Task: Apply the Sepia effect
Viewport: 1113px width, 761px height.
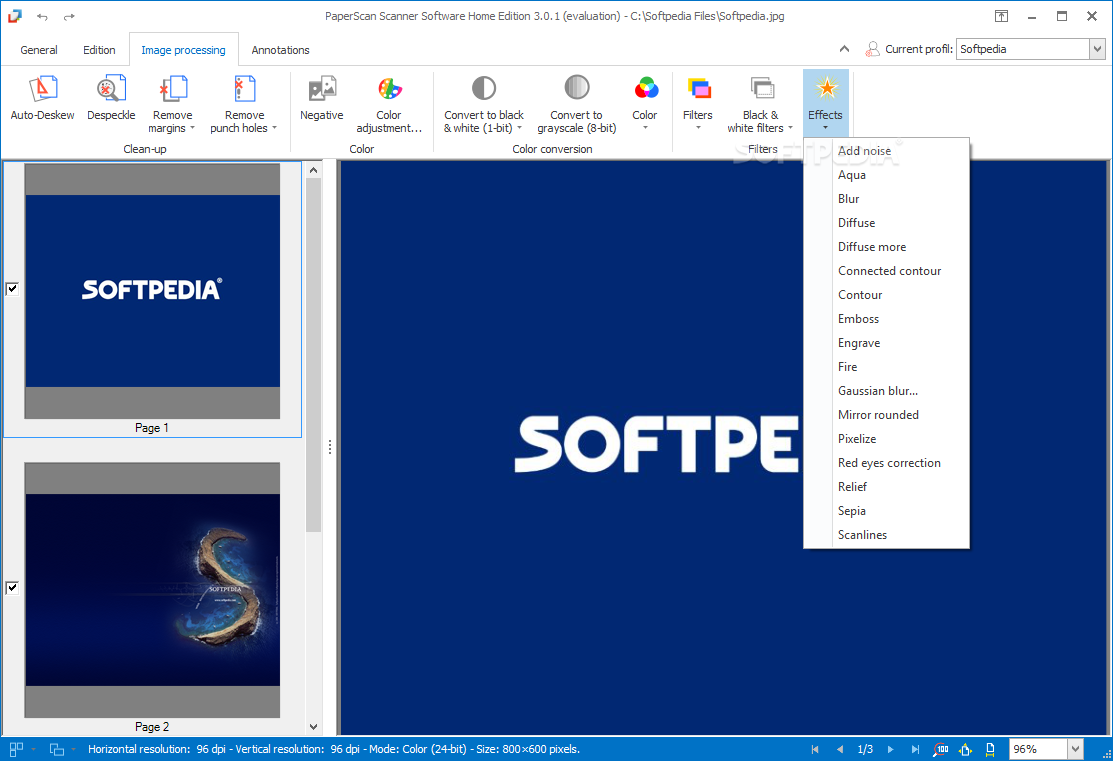Action: tap(887, 511)
